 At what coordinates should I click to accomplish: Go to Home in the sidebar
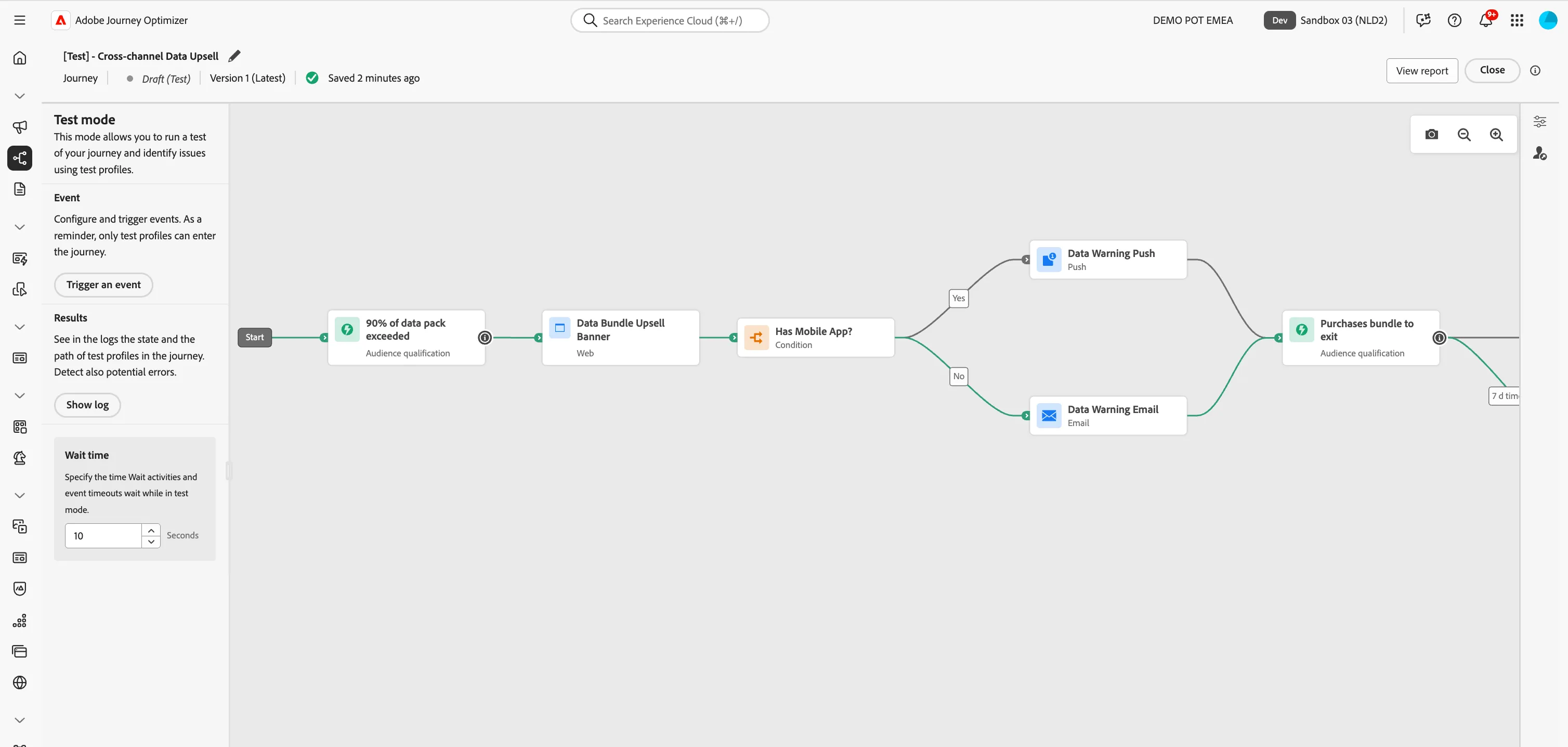pos(19,58)
